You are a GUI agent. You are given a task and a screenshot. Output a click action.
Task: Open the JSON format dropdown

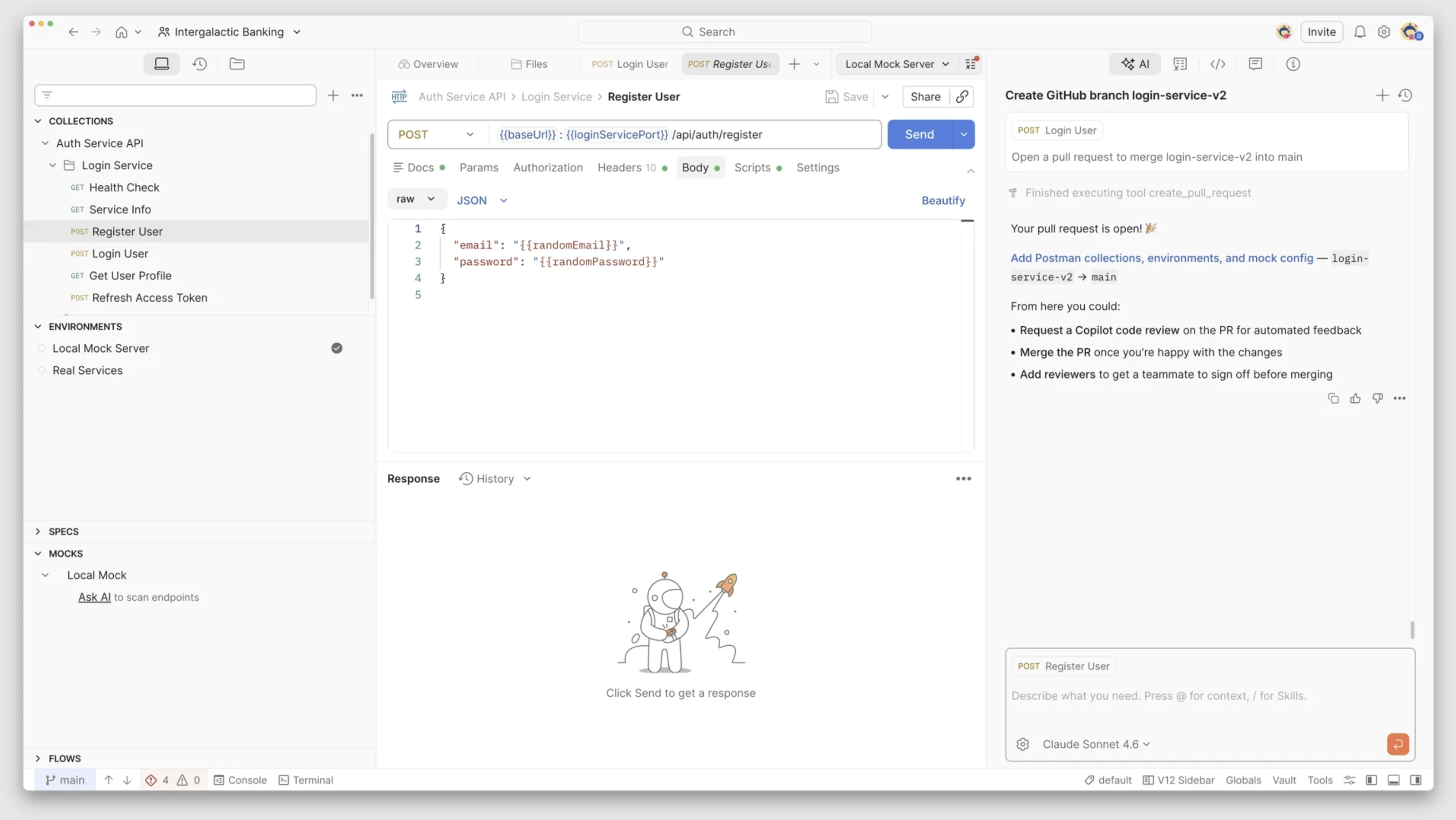[482, 201]
